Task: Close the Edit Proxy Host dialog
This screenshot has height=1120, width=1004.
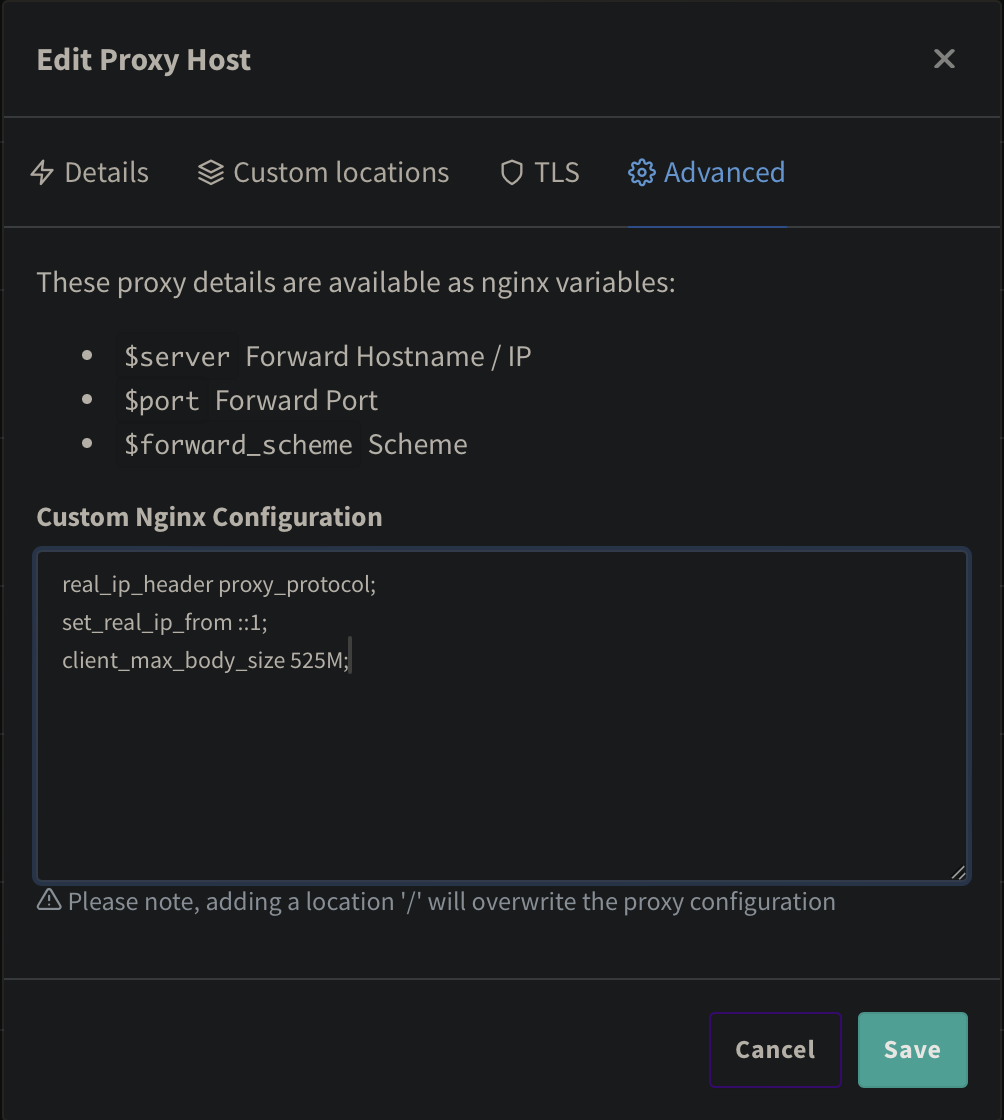Action: [944, 59]
